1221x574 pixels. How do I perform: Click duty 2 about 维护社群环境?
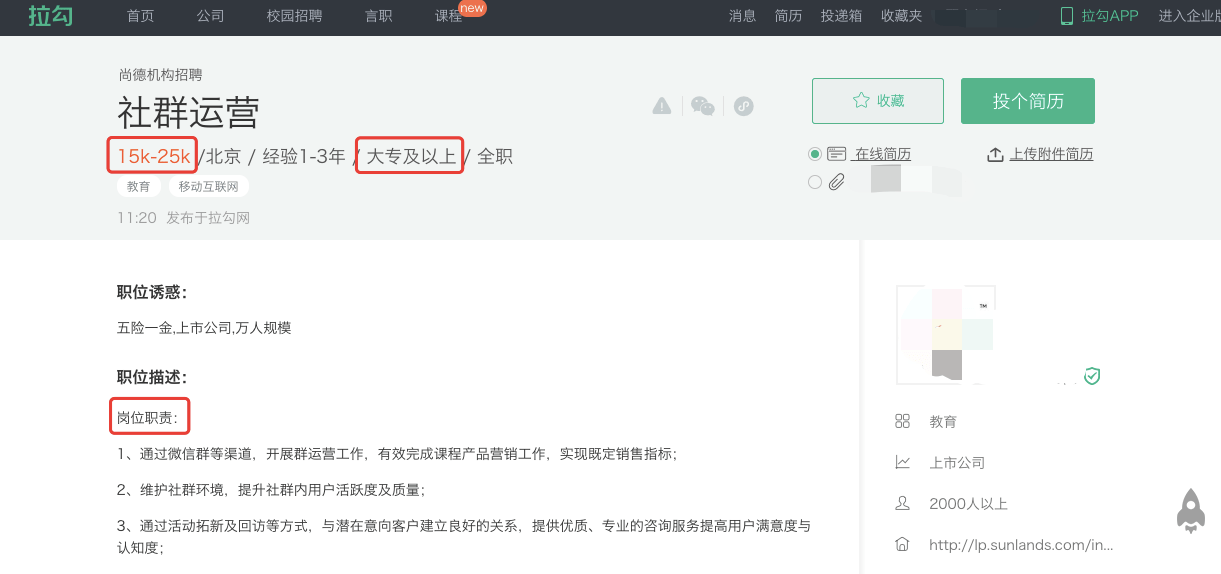point(271,490)
